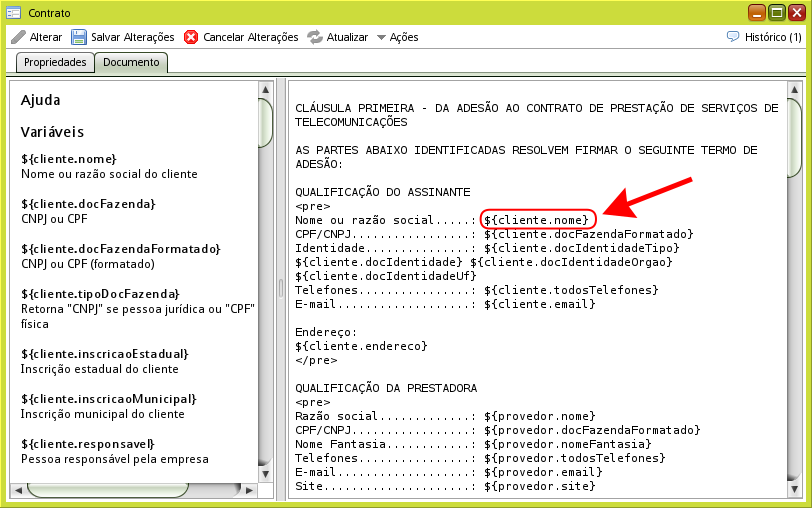Click the Histórico speech bubble icon
The width and height of the screenshot is (812, 508).
733,37
